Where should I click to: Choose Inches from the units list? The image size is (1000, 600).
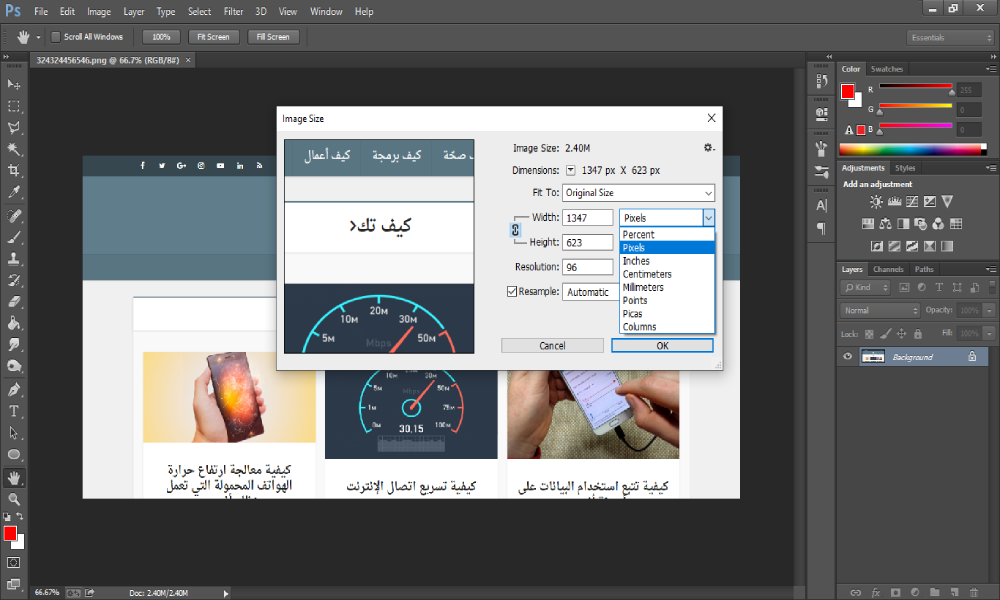click(667, 261)
